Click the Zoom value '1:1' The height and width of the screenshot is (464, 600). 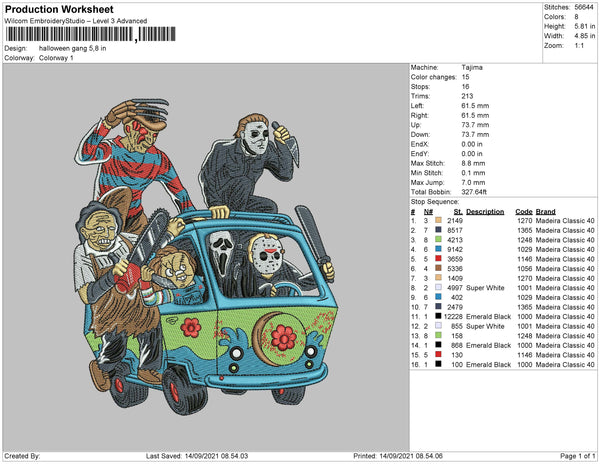point(579,46)
